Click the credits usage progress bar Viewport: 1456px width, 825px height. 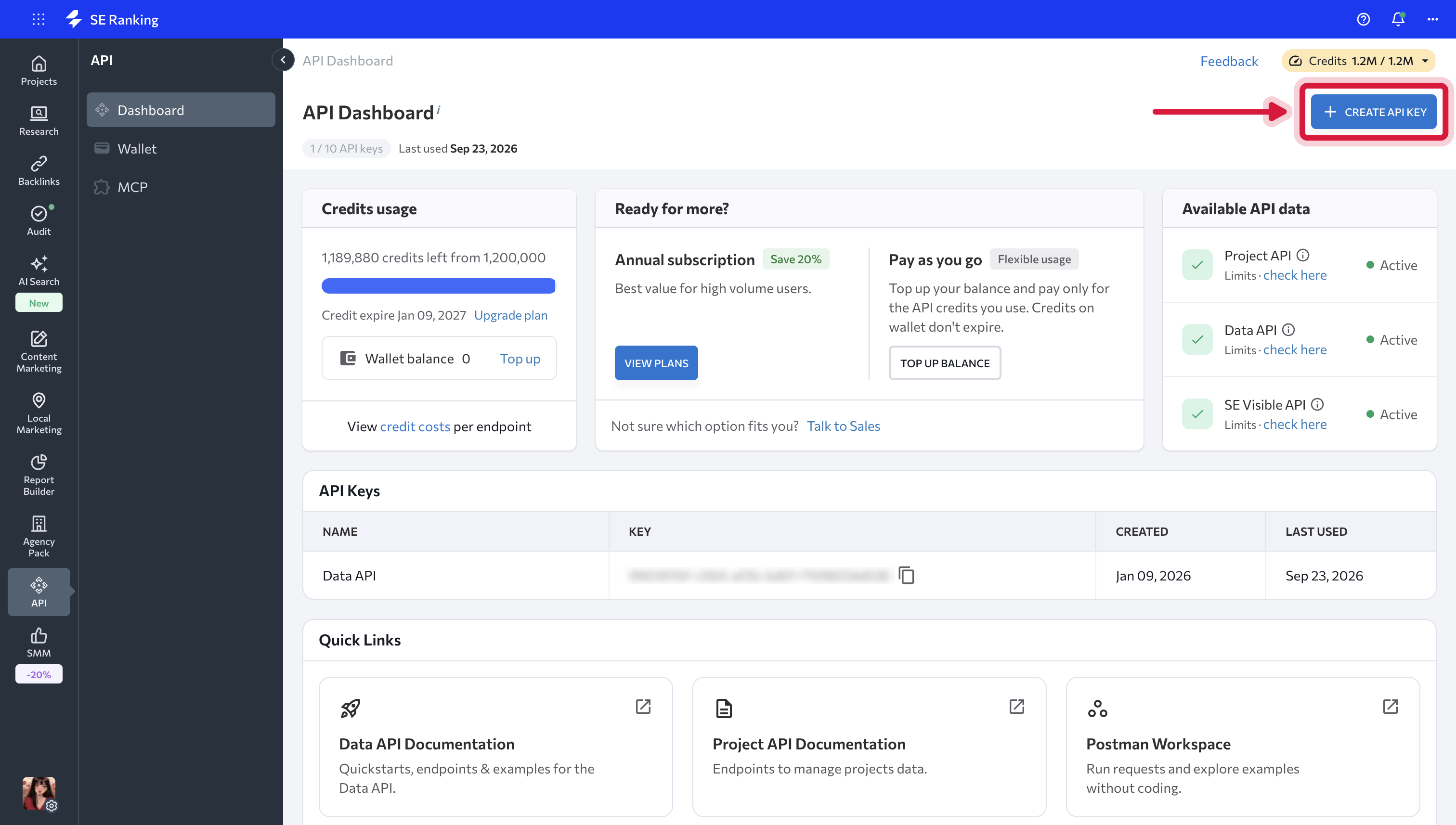pyautogui.click(x=439, y=286)
